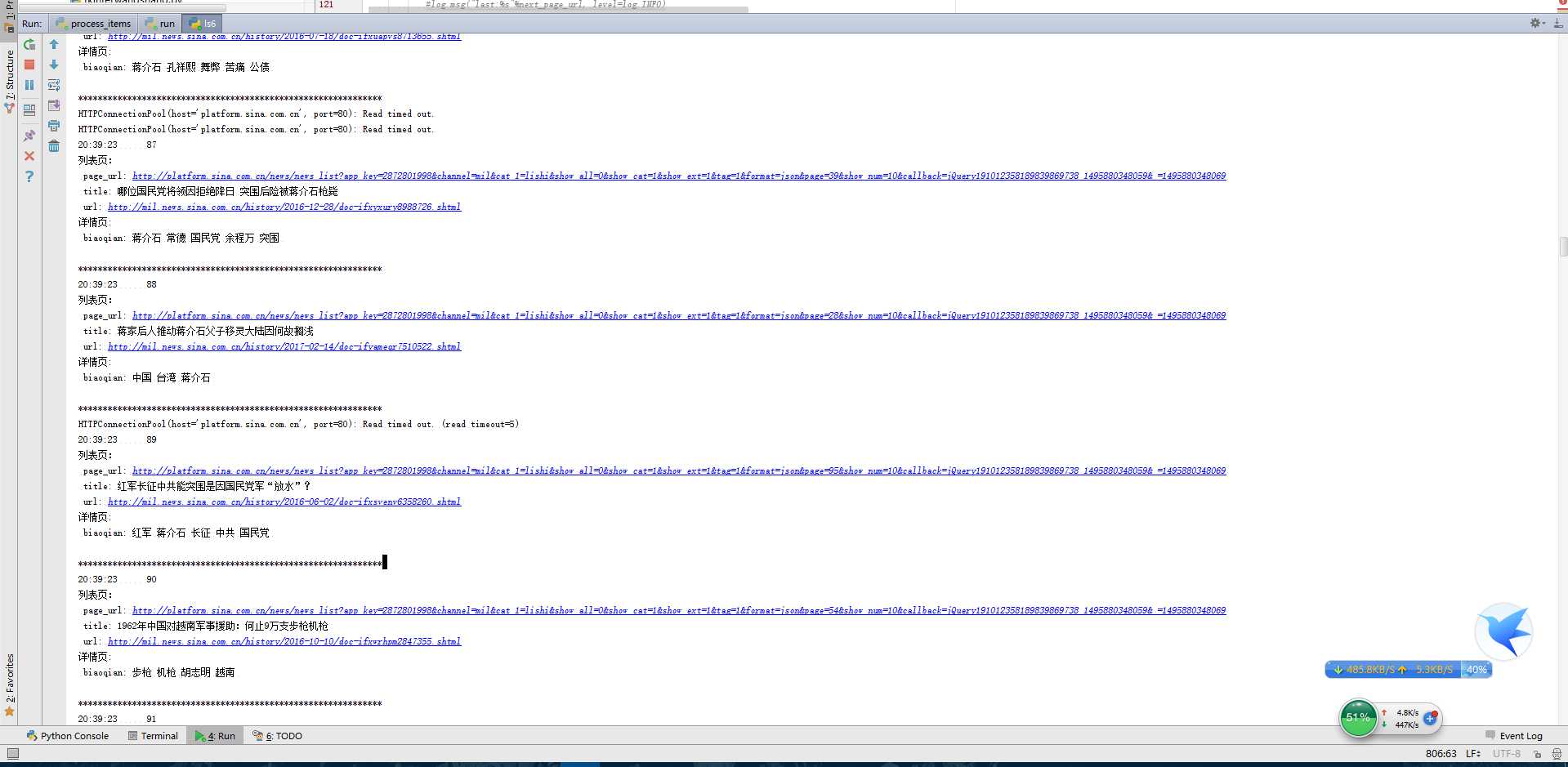Open the Python Console tool window
The image size is (1568, 767).
[x=67, y=736]
